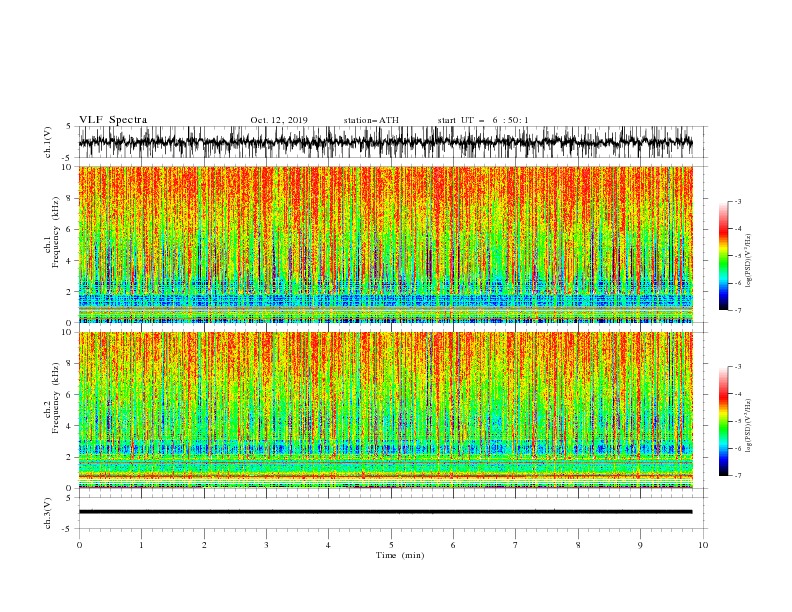
Task: Click time axis tick label "10"
Action: pyautogui.click(x=703, y=545)
